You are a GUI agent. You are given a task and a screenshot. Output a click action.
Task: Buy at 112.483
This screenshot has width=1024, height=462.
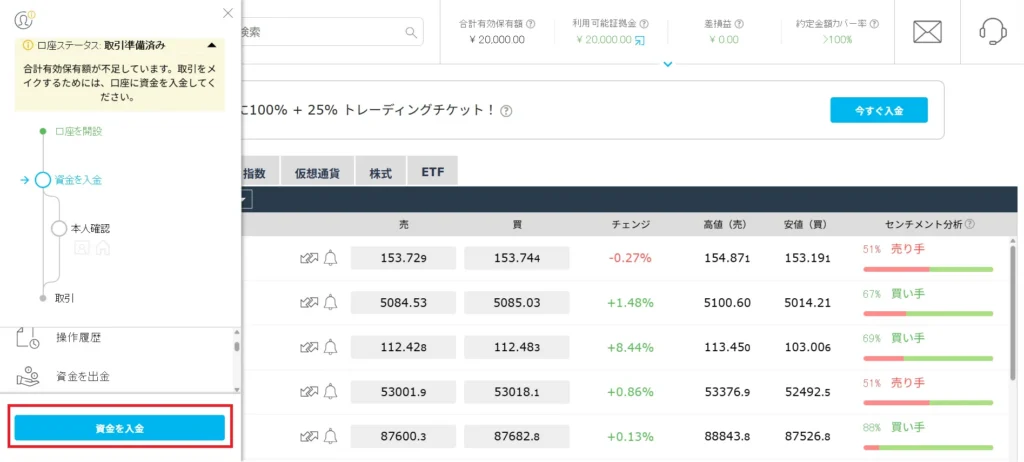click(517, 347)
